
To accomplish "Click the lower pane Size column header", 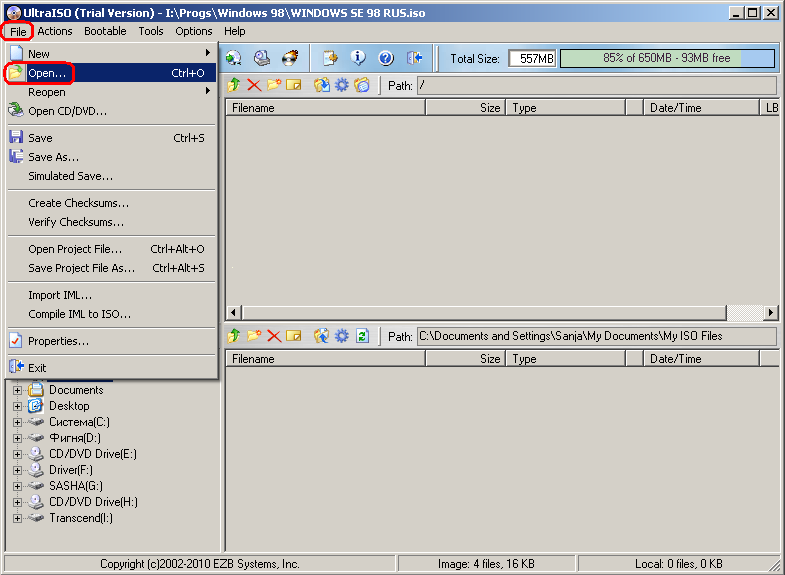I will [x=466, y=359].
